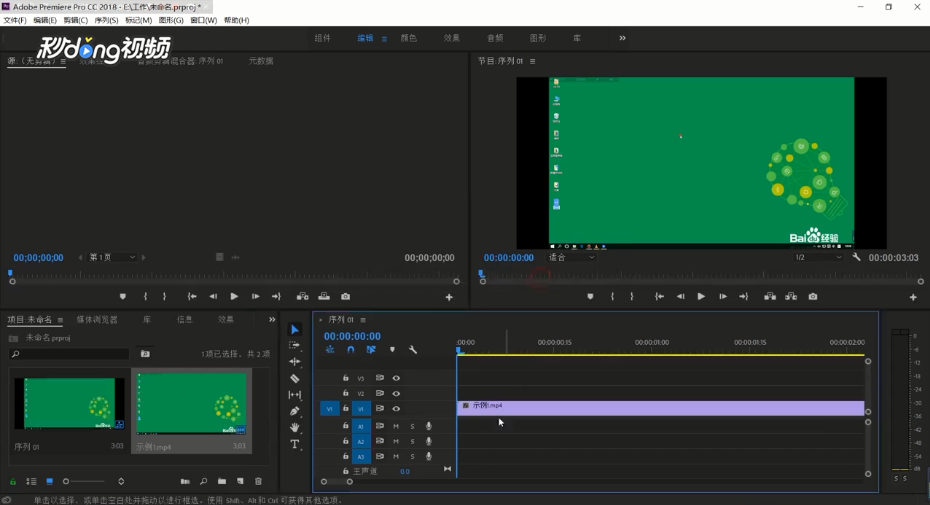
Task: Click delete trash icon in Project panel
Action: point(258,481)
